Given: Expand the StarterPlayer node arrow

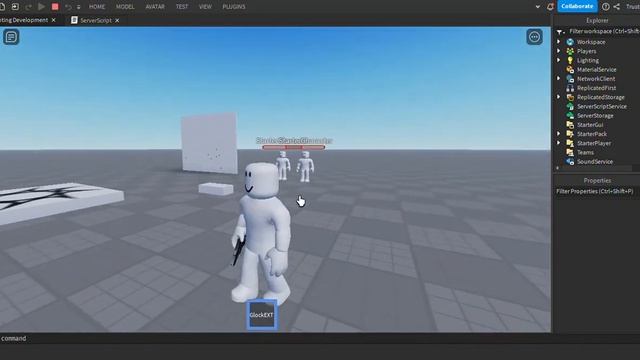Looking at the screenshot, I should [558, 143].
